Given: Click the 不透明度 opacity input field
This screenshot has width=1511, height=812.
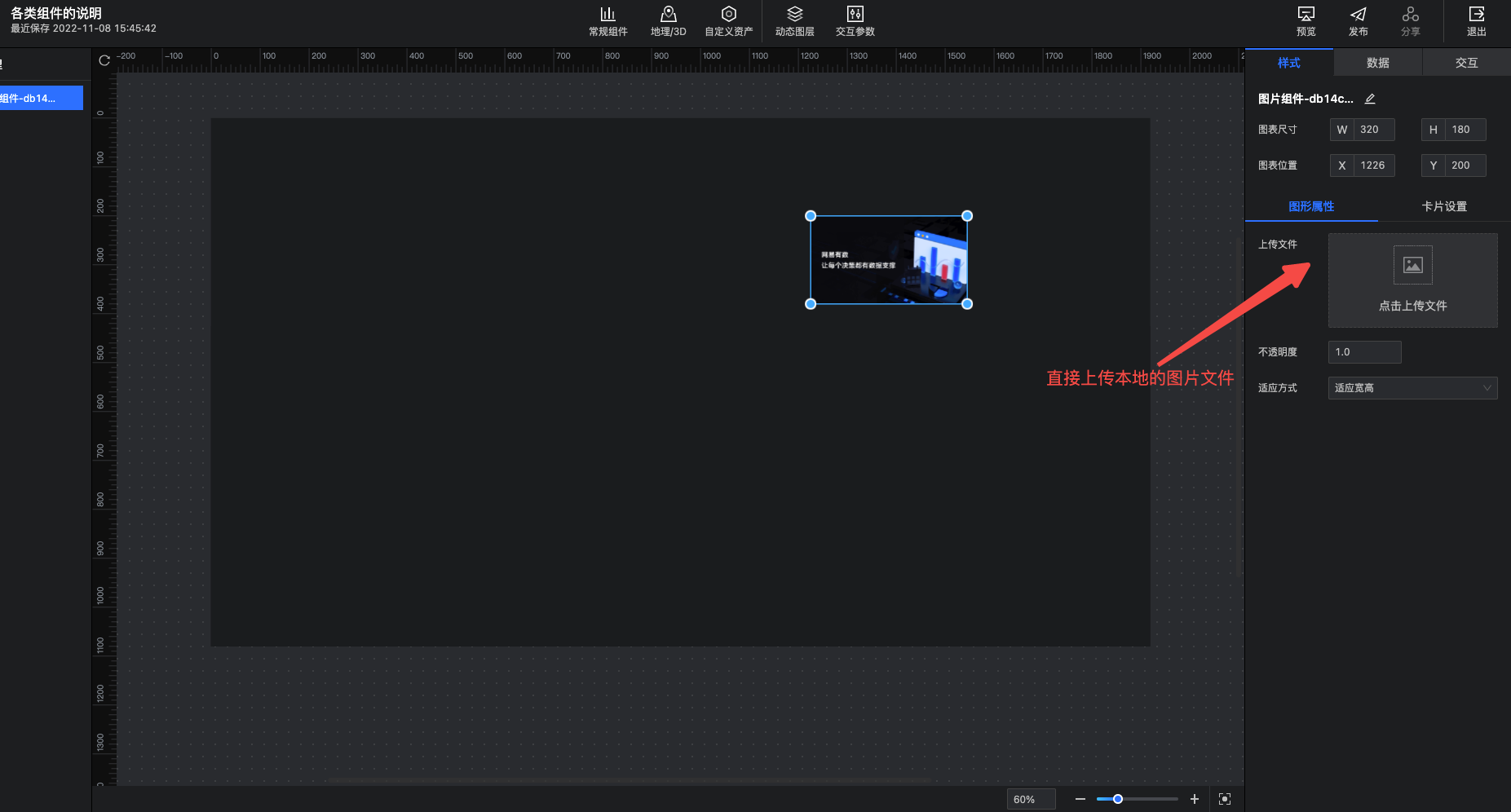Looking at the screenshot, I should [1364, 352].
